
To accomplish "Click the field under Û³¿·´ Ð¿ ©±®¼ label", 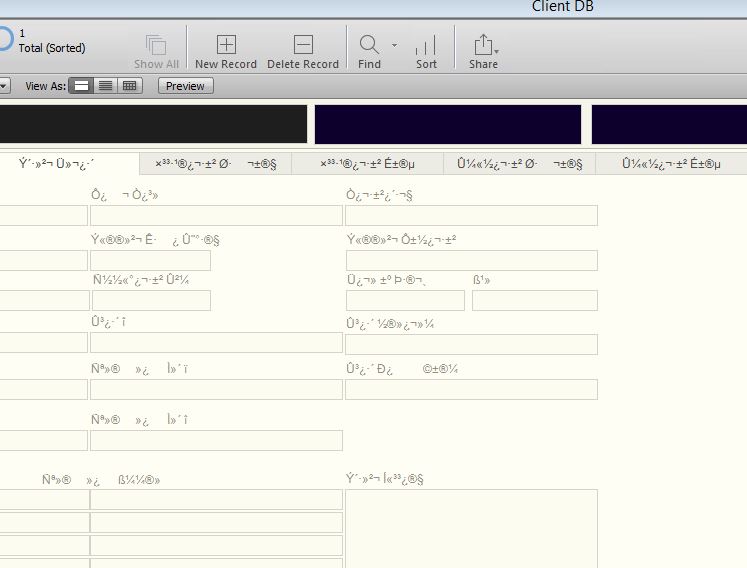I will click(471, 389).
